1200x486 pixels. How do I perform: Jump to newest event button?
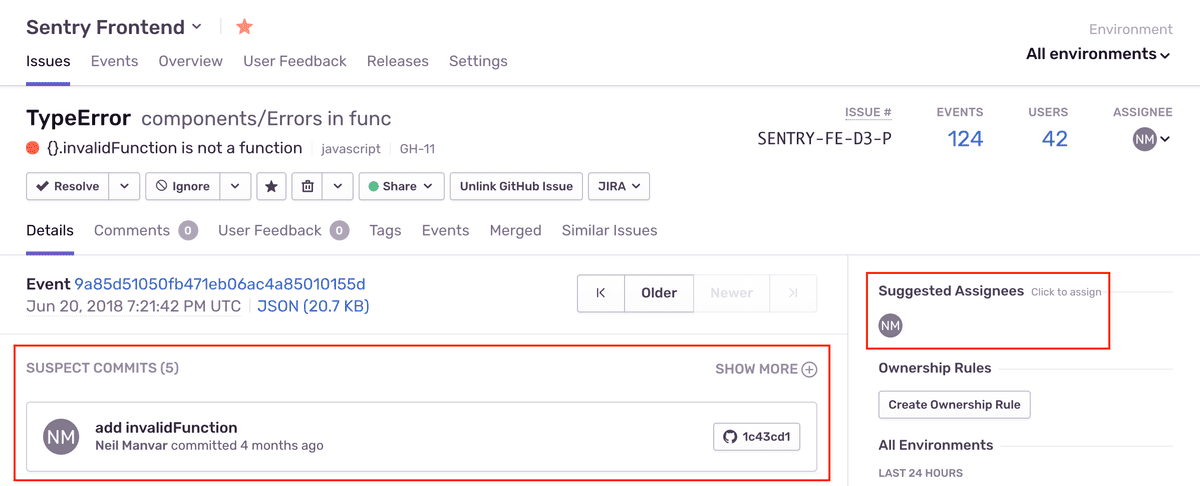[x=793, y=293]
